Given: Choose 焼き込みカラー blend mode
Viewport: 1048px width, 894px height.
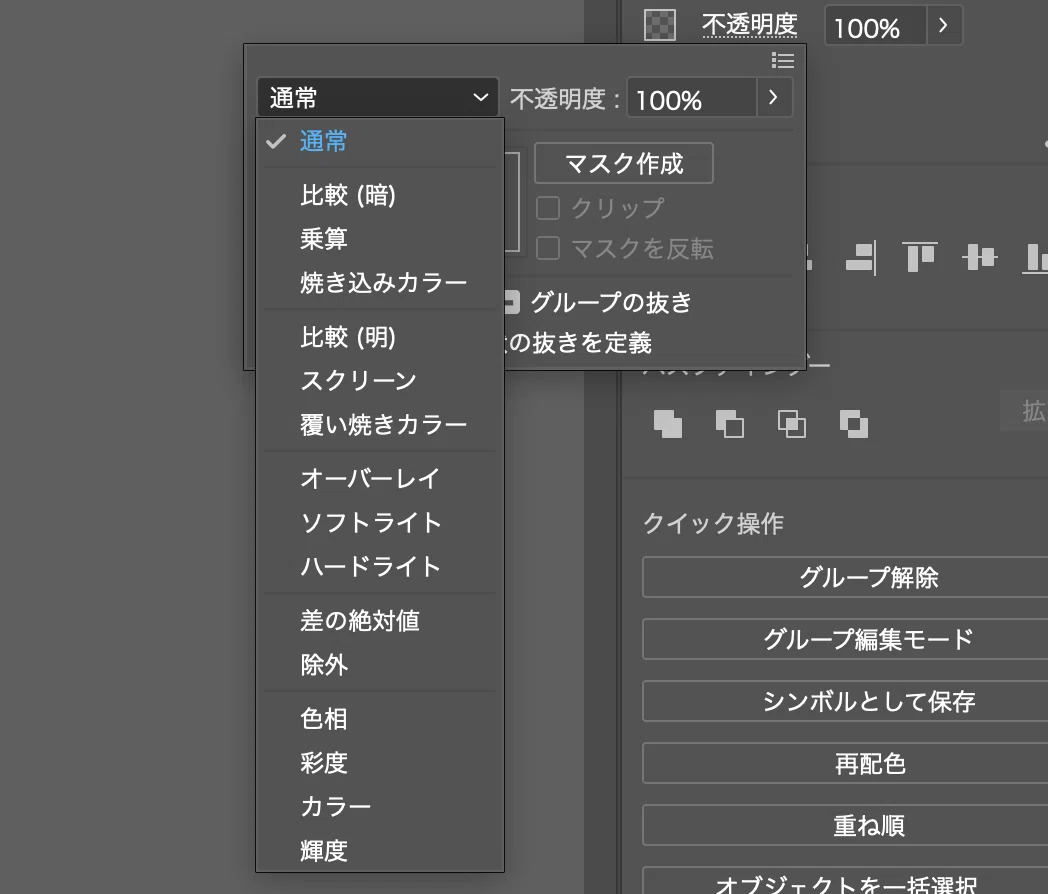Looking at the screenshot, I should pyautogui.click(x=380, y=283).
